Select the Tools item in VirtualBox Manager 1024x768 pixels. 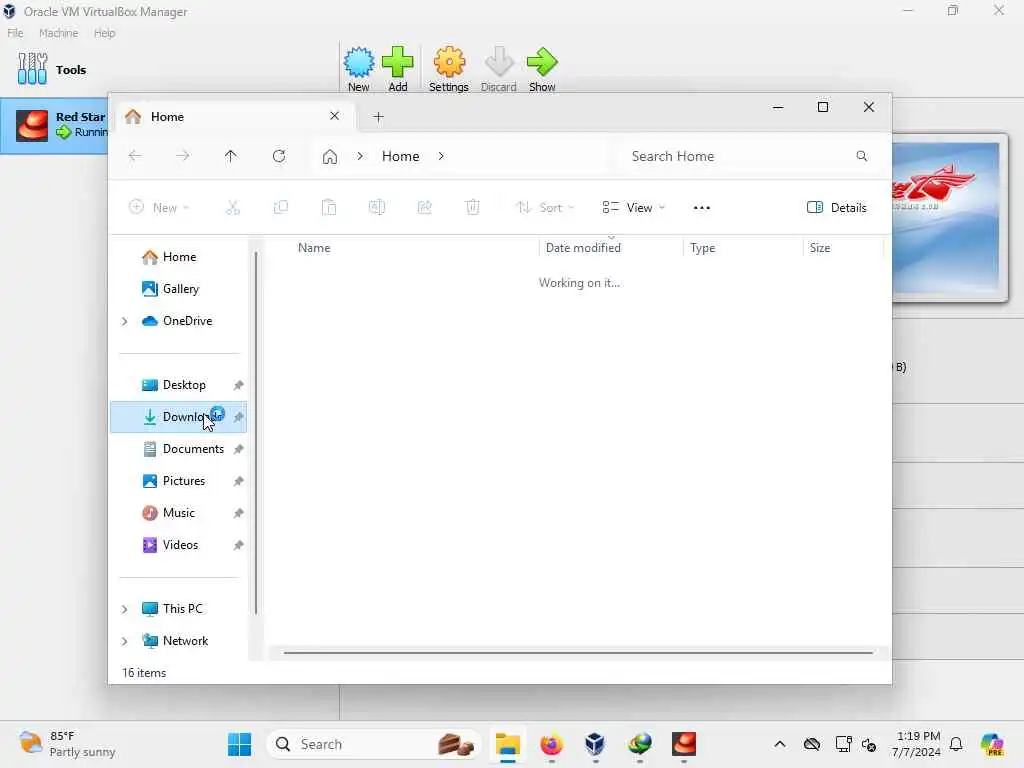tap(52, 69)
